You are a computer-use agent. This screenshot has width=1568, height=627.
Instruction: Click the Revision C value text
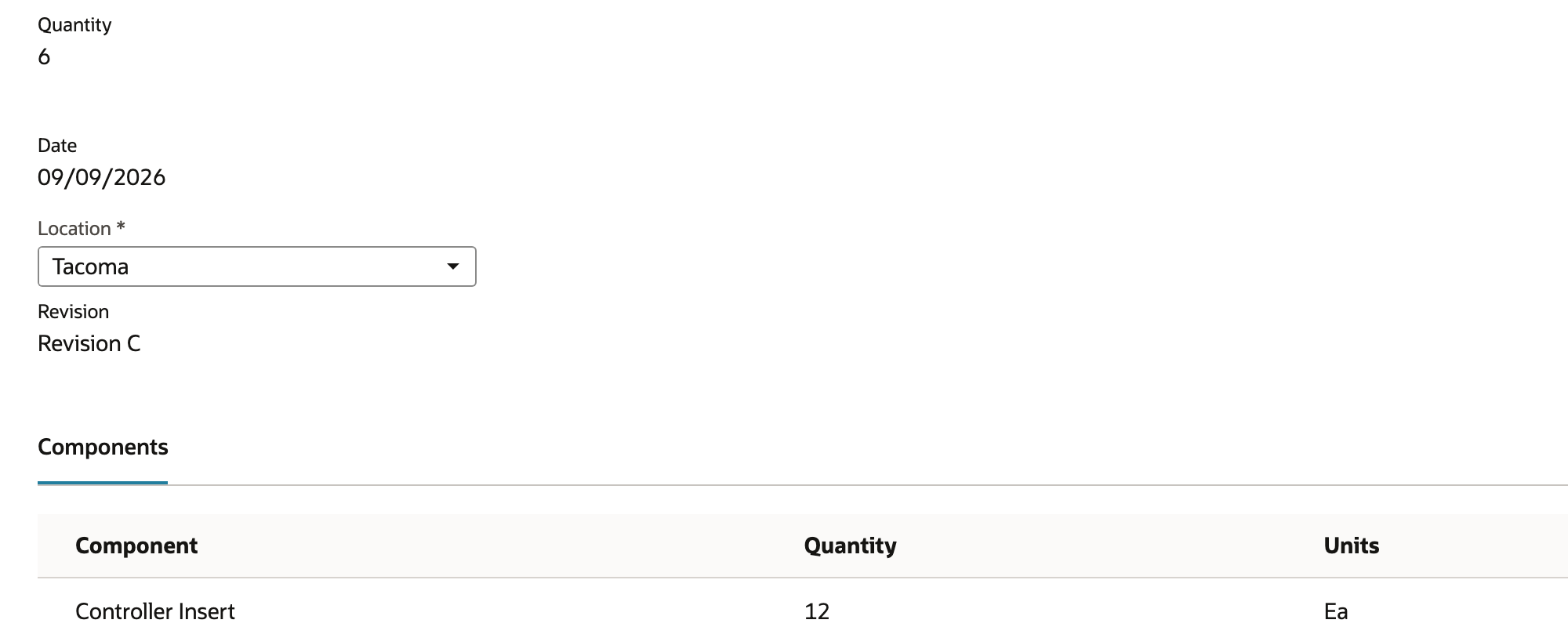point(89,343)
